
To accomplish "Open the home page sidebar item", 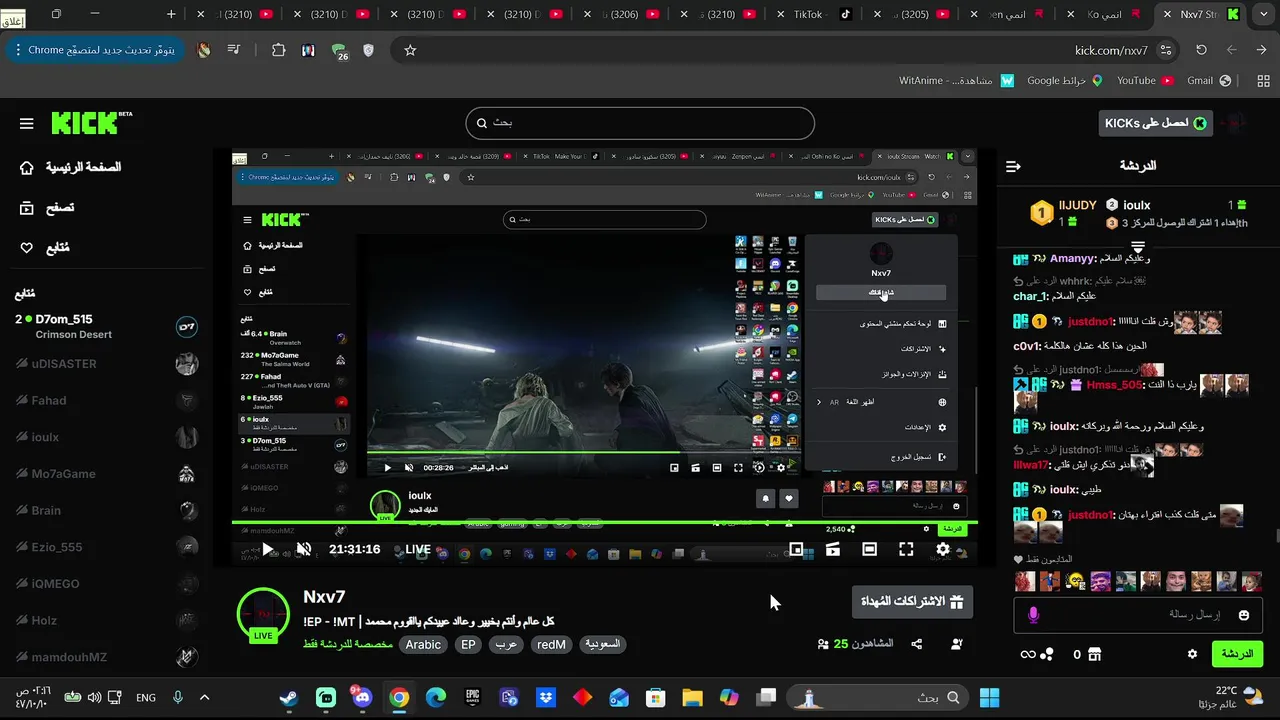I will pos(70,167).
